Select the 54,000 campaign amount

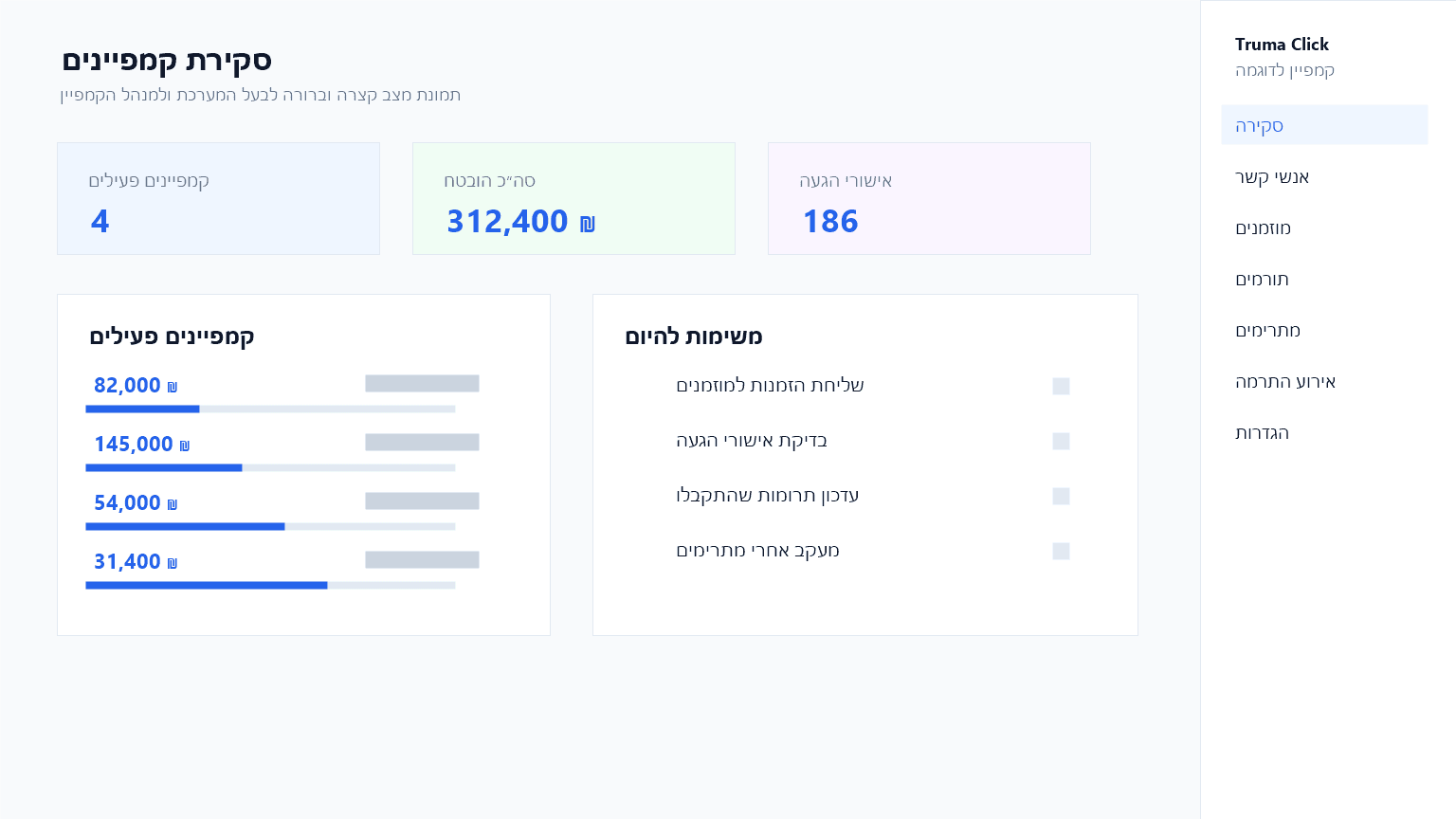pyautogui.click(x=136, y=502)
